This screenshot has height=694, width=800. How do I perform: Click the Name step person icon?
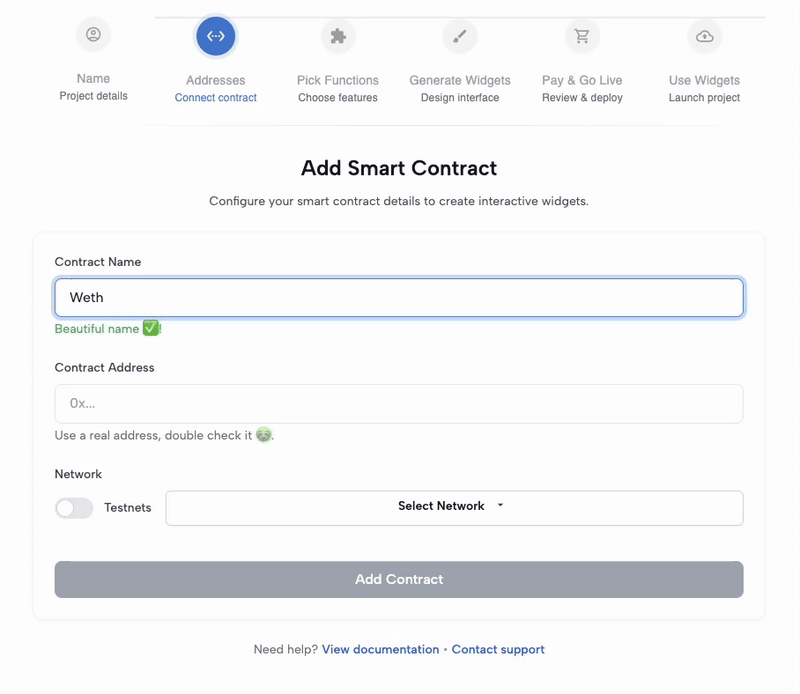pos(93,35)
